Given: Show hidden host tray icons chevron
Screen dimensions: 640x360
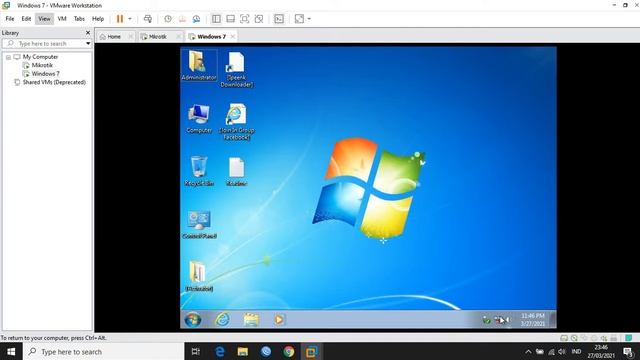Looking at the screenshot, I should click(x=528, y=351).
